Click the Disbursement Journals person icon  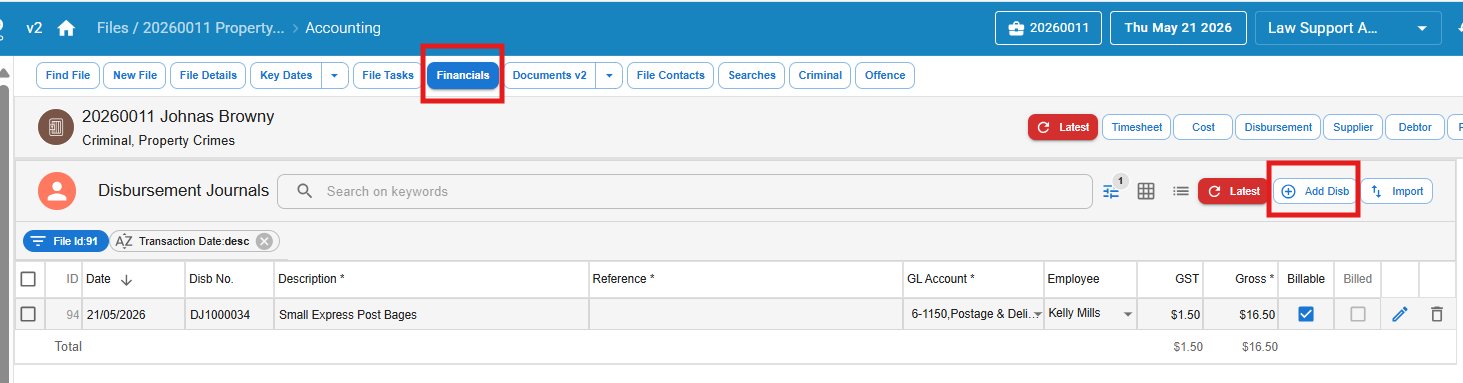pyautogui.click(x=57, y=191)
